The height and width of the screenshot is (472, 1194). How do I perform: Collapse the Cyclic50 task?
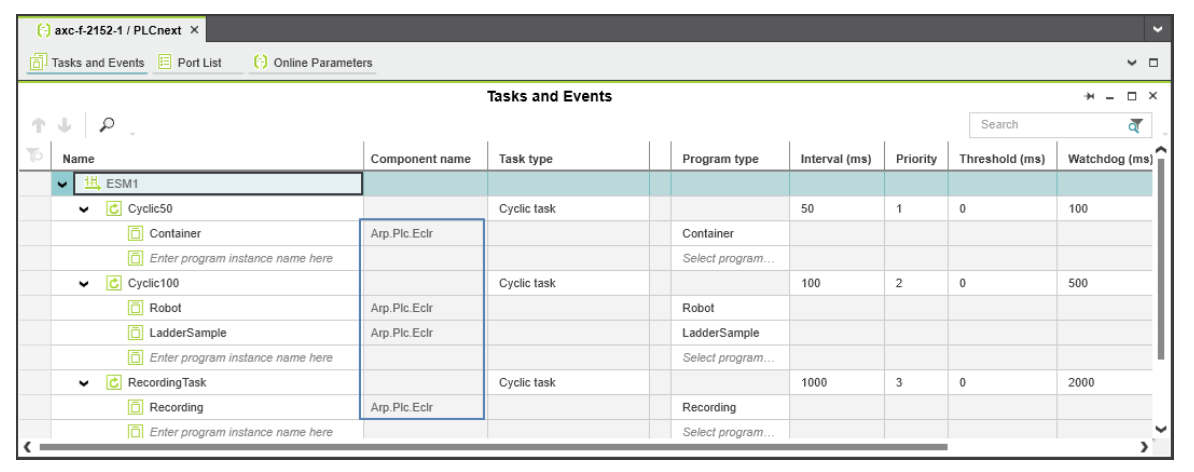pyautogui.click(x=85, y=209)
